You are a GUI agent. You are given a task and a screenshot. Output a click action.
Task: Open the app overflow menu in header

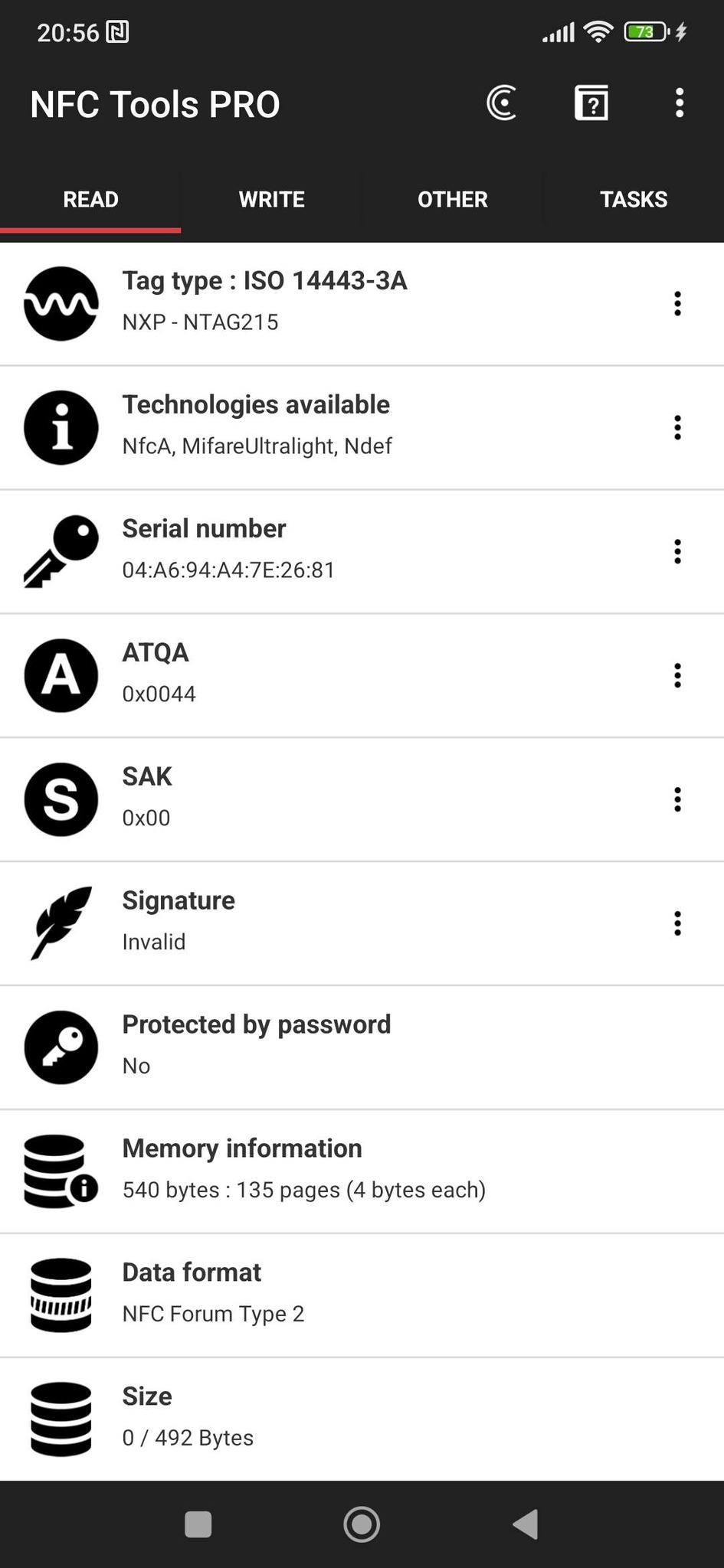679,103
